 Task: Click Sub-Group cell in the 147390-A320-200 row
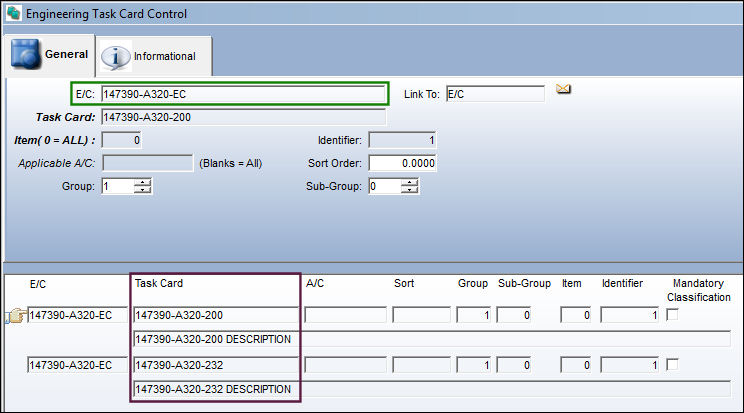point(514,315)
